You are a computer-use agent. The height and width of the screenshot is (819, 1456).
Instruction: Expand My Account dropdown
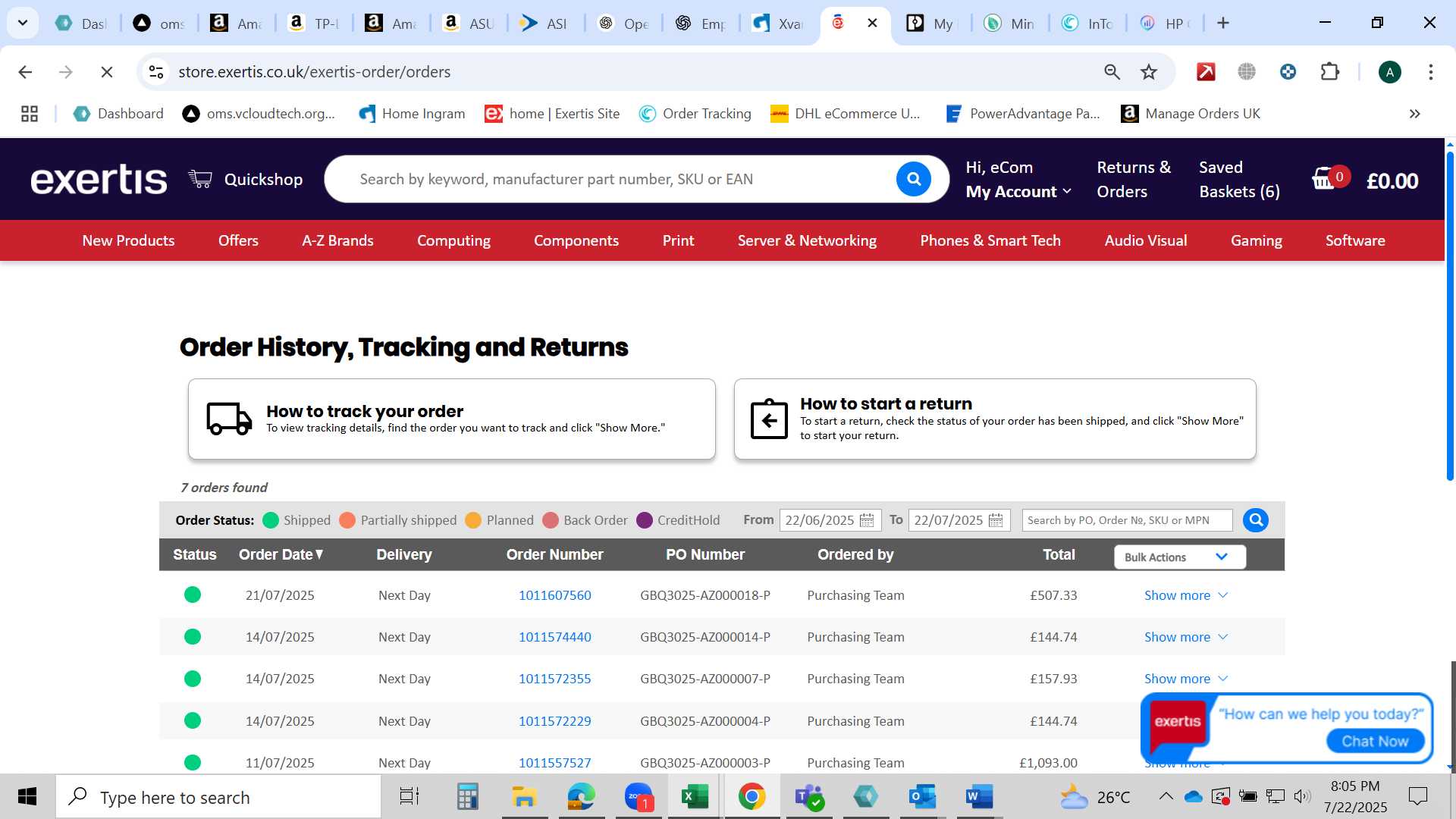1018,192
